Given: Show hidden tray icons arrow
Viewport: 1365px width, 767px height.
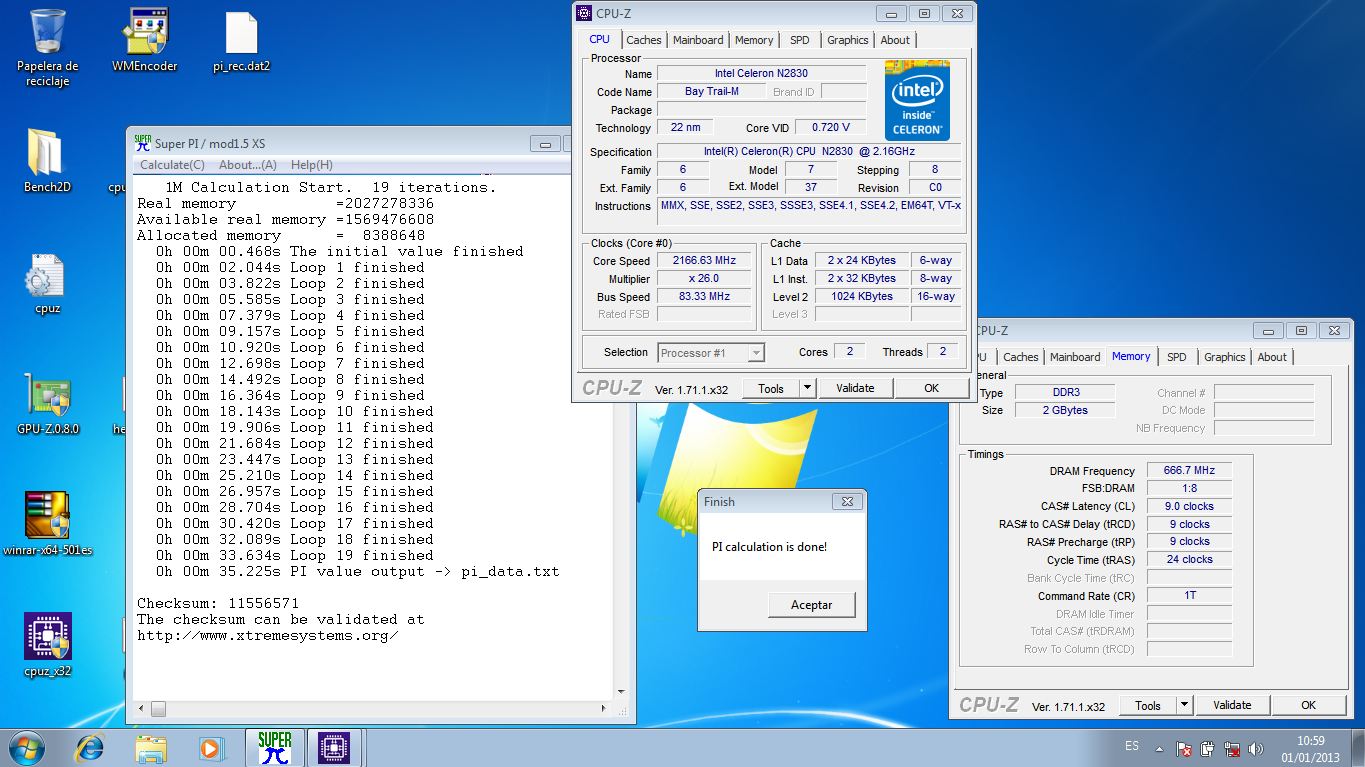Looking at the screenshot, I should [1159, 747].
